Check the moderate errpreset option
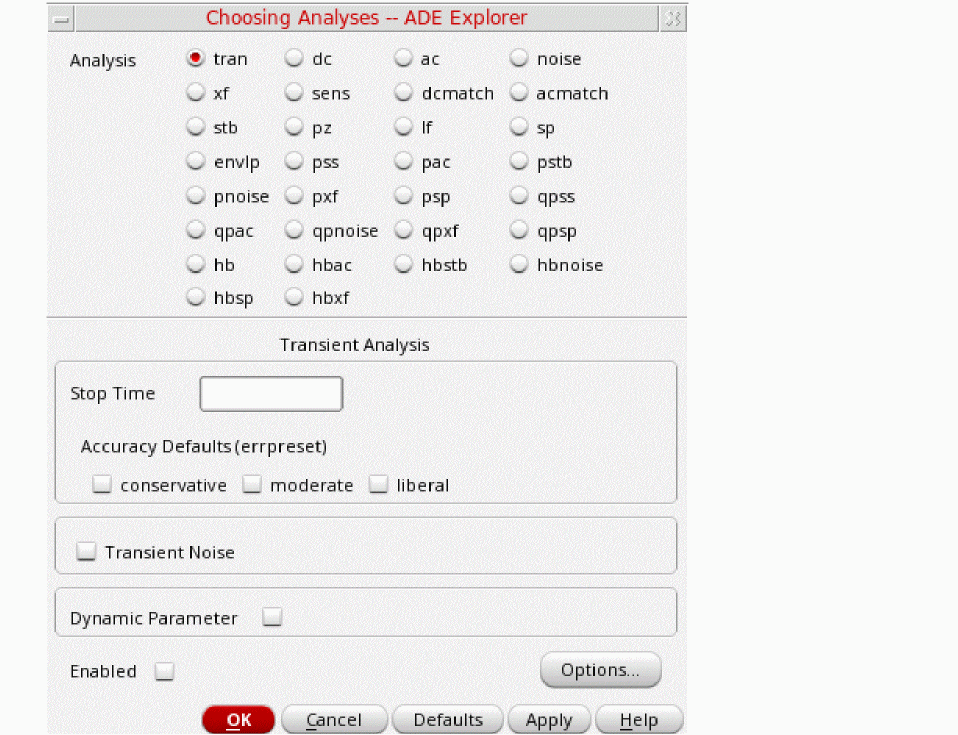The image size is (958, 735). 252,485
